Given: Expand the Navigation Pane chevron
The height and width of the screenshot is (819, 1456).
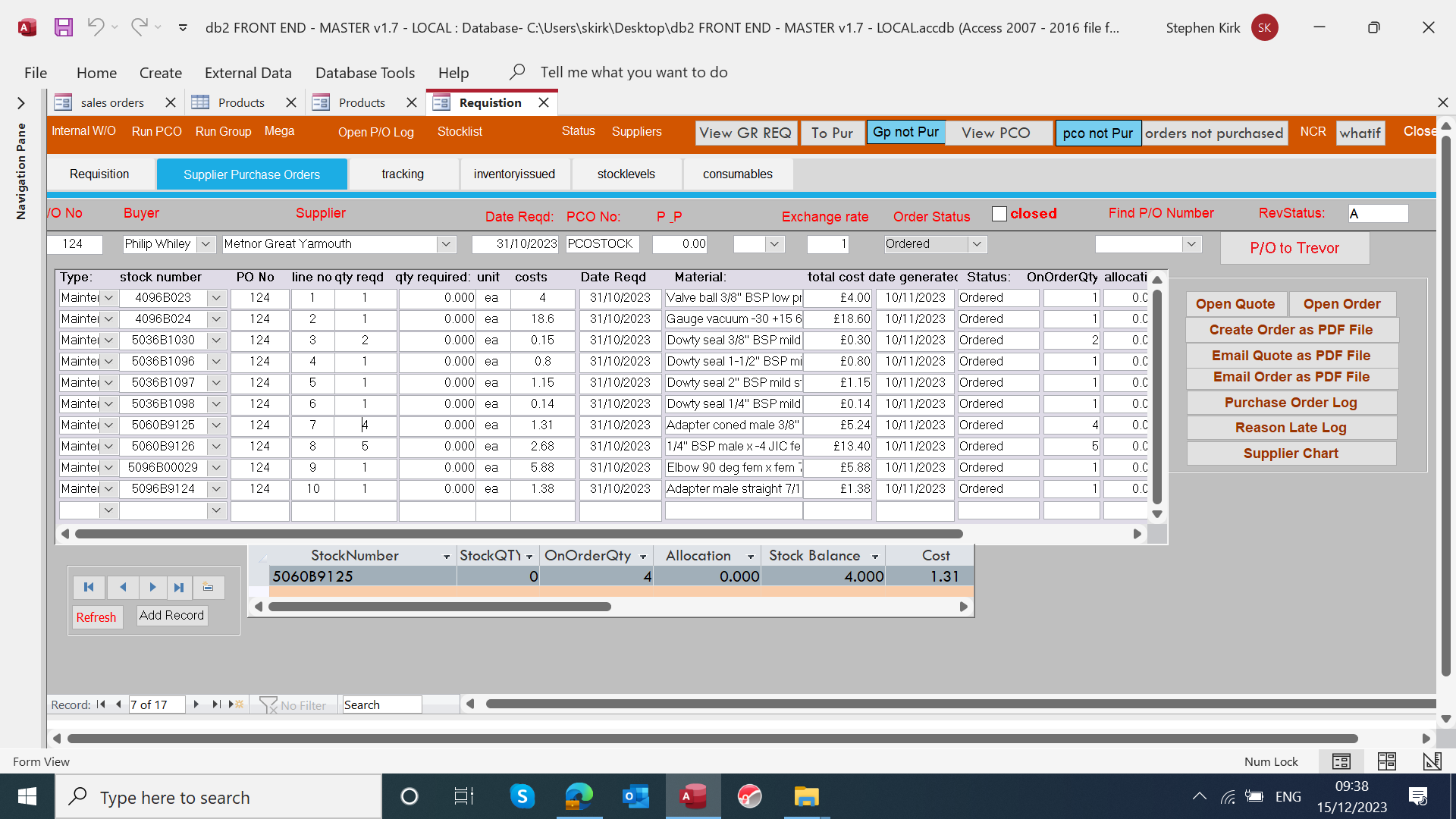Looking at the screenshot, I should click(21, 103).
